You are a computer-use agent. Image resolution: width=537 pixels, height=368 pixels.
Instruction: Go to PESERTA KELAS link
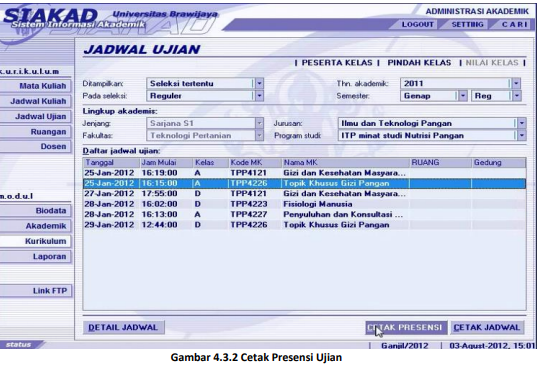click(x=337, y=63)
